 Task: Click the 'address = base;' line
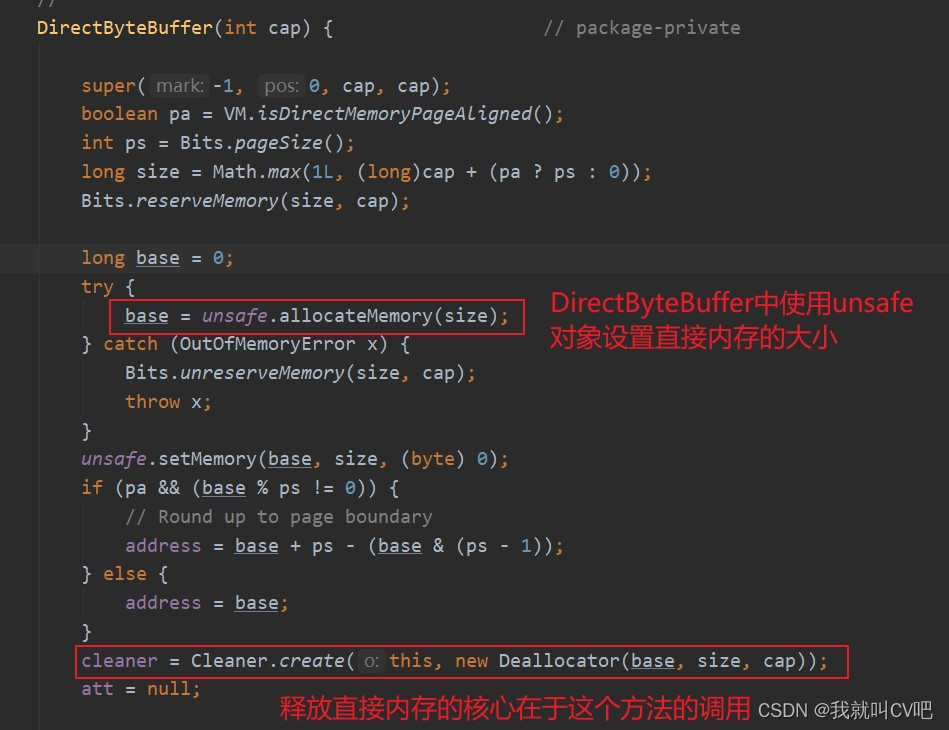pyautogui.click(x=207, y=603)
